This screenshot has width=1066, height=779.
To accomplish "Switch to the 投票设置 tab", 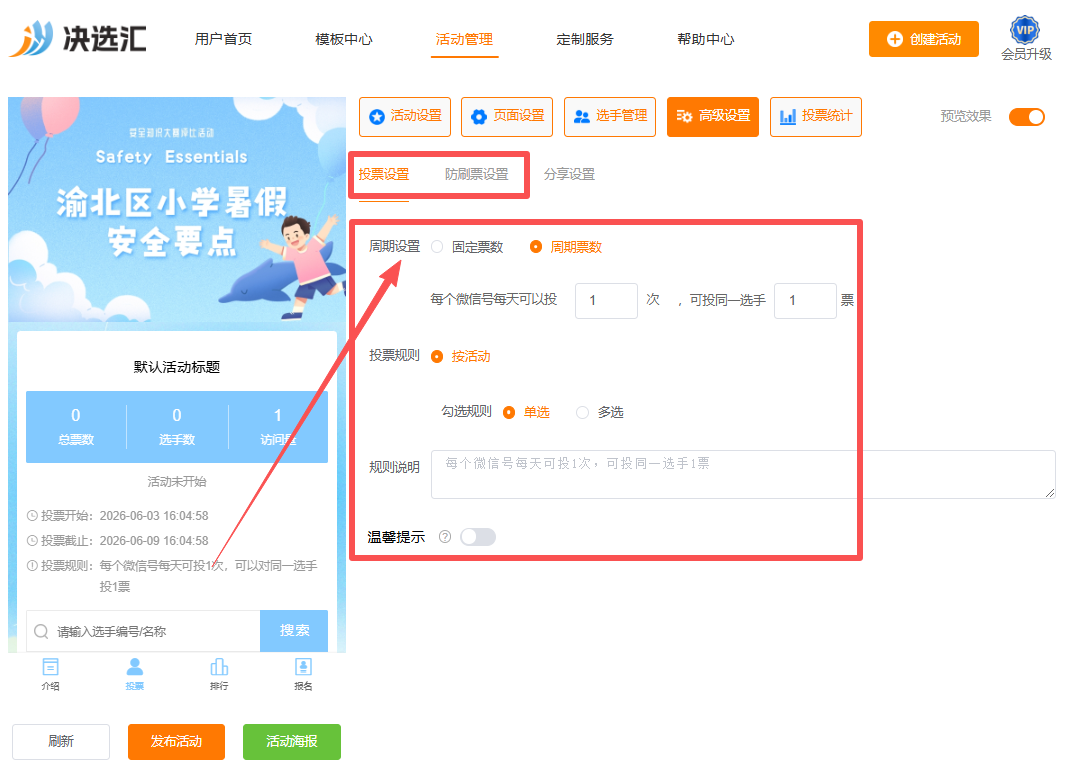I will click(384, 175).
